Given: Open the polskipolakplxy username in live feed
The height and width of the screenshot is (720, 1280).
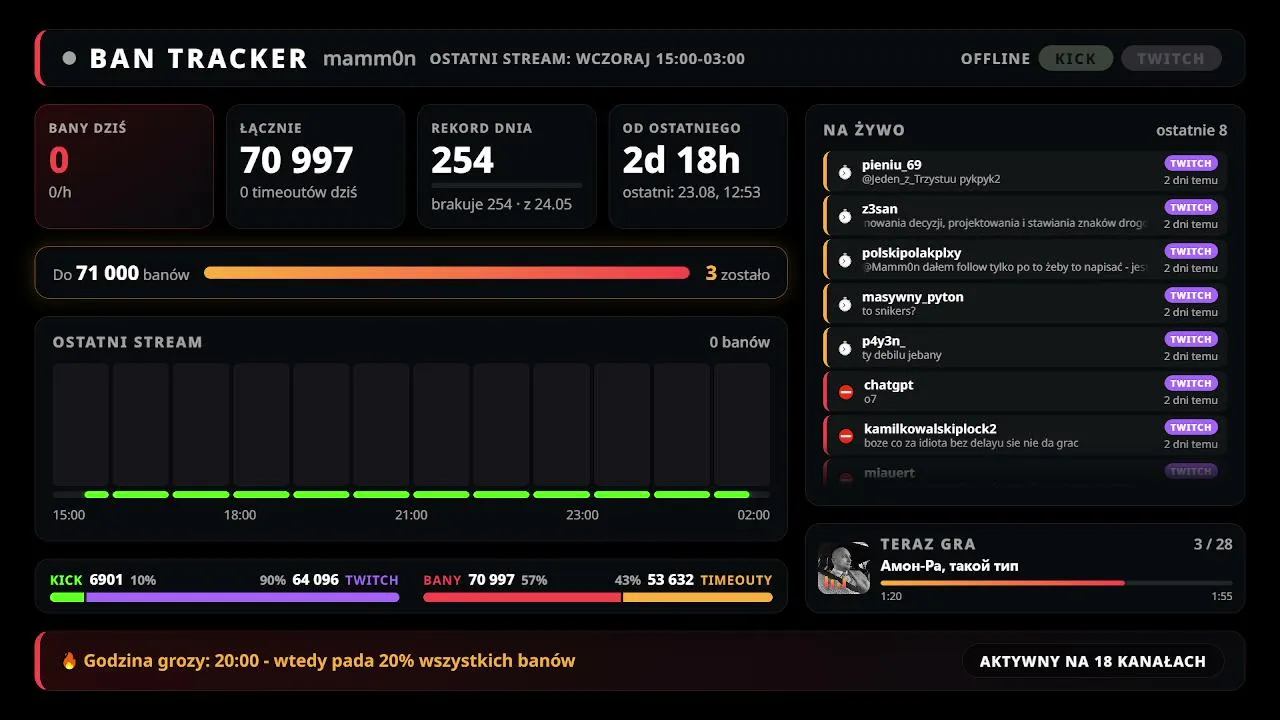Looking at the screenshot, I should point(911,253).
